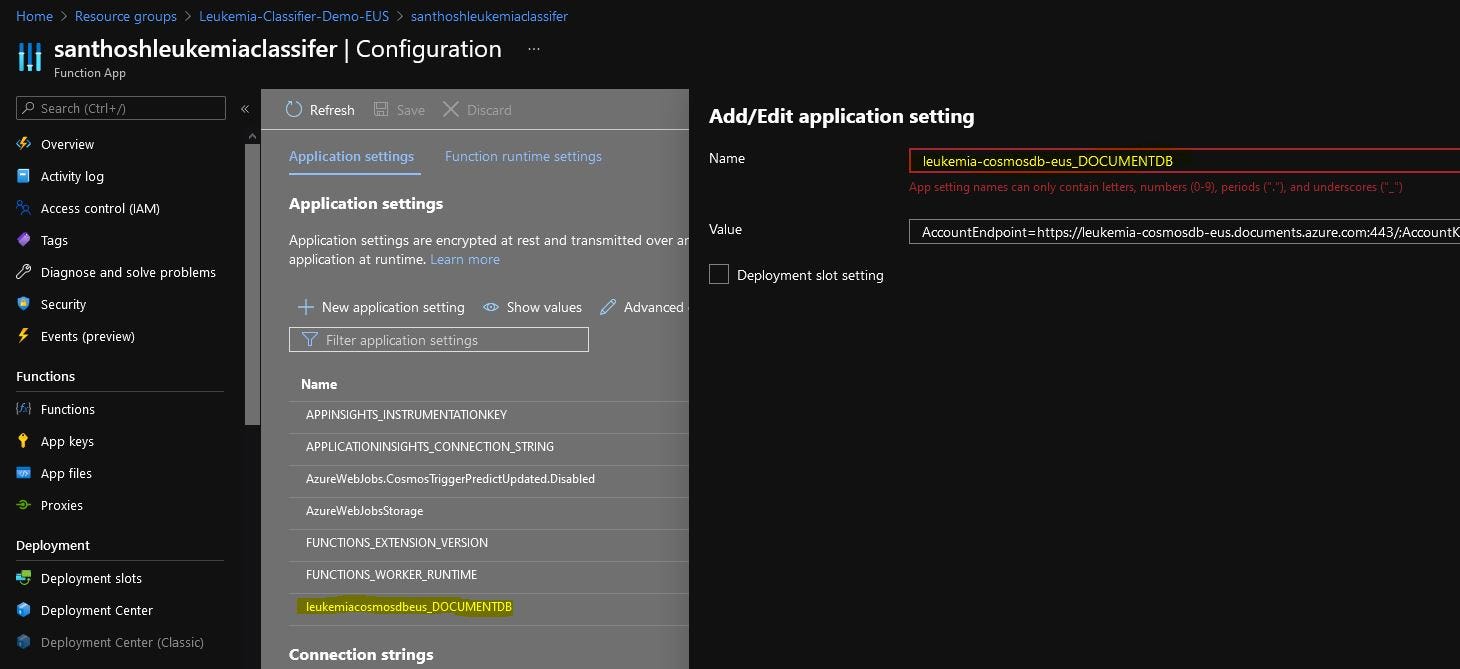Click the Discard X icon

click(x=451, y=109)
